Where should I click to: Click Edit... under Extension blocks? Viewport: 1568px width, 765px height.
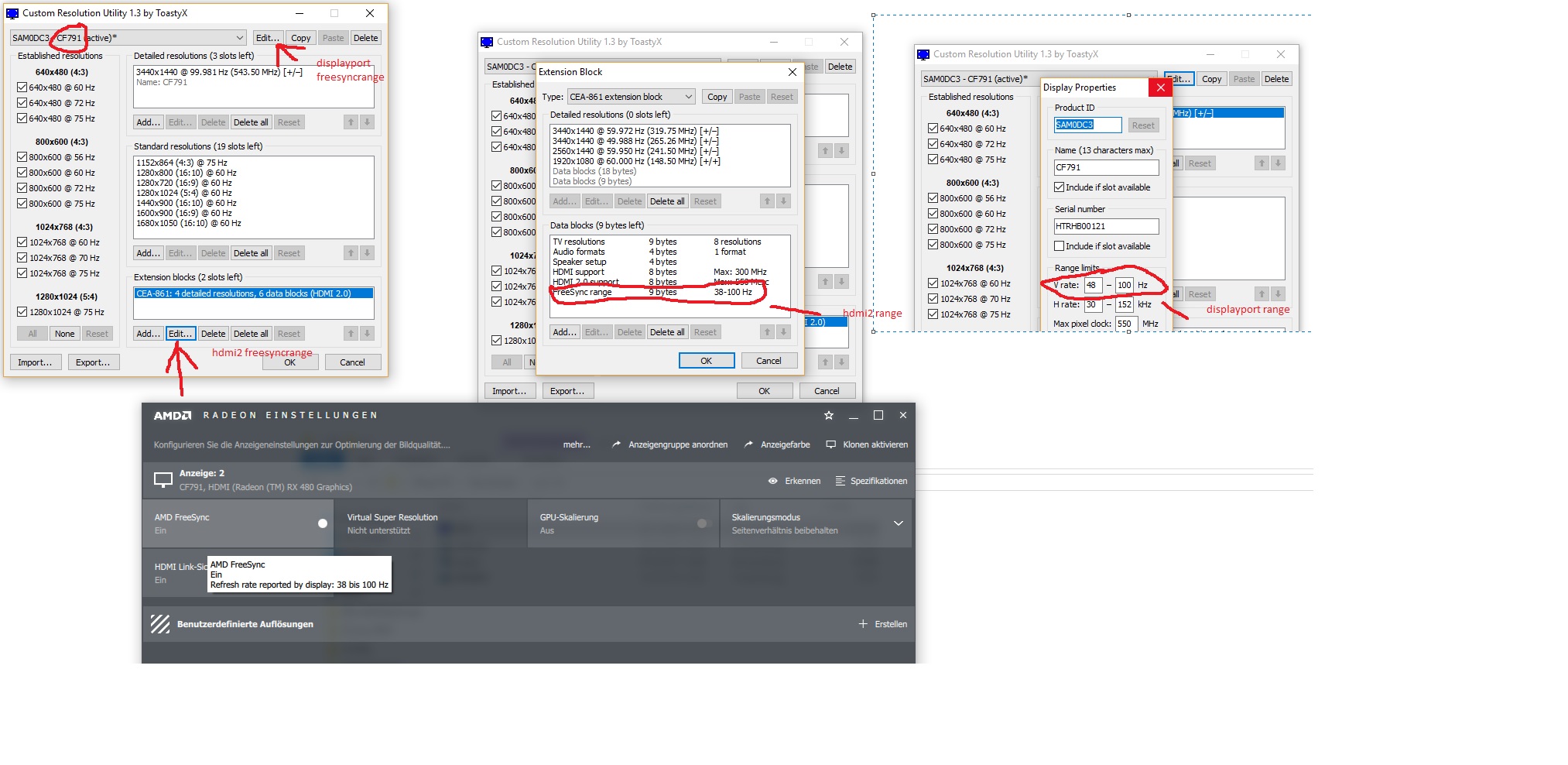(180, 334)
